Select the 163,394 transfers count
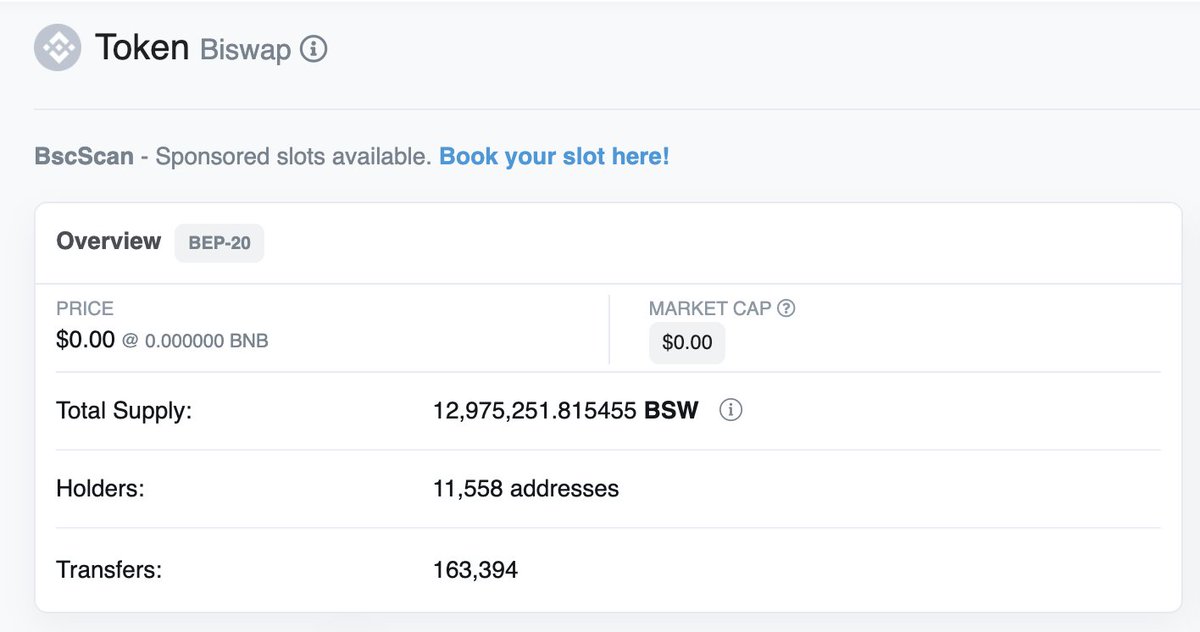1200x632 pixels. pos(476,571)
